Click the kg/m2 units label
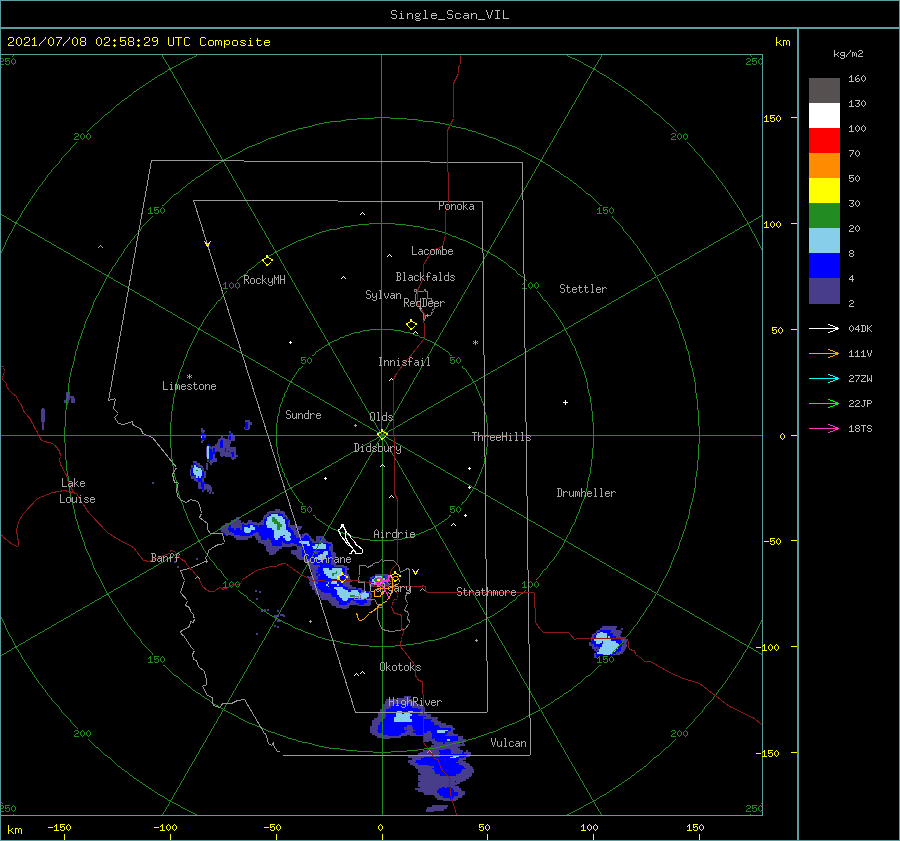The height and width of the screenshot is (841, 900). point(848,54)
